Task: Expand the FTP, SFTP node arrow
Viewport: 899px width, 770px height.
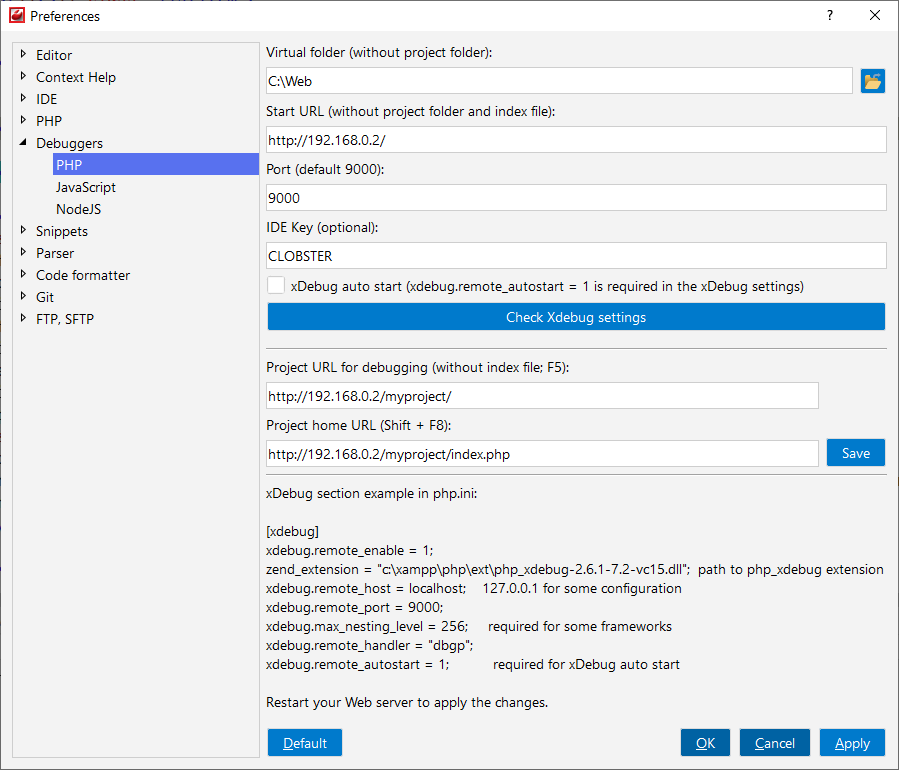Action: pyautogui.click(x=23, y=318)
